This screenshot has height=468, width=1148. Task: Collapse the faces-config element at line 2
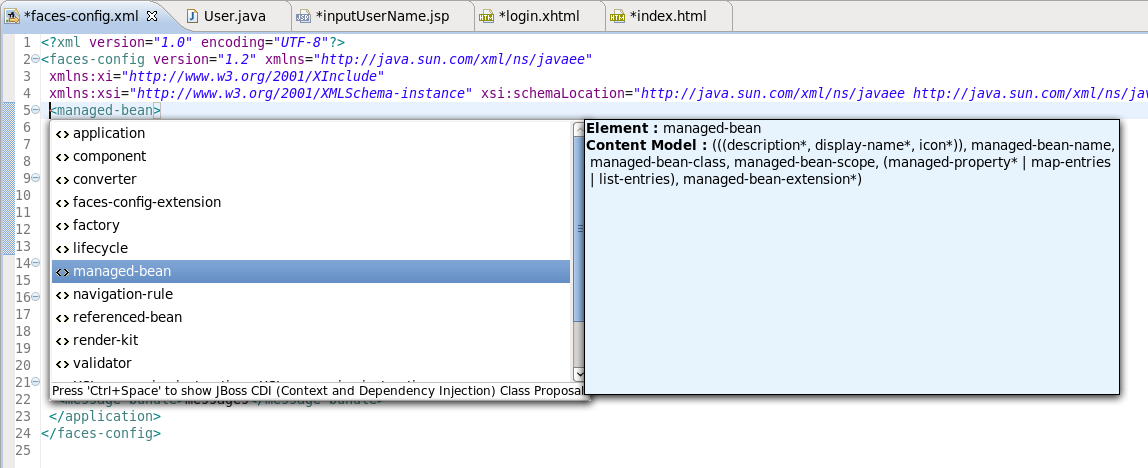[35, 60]
